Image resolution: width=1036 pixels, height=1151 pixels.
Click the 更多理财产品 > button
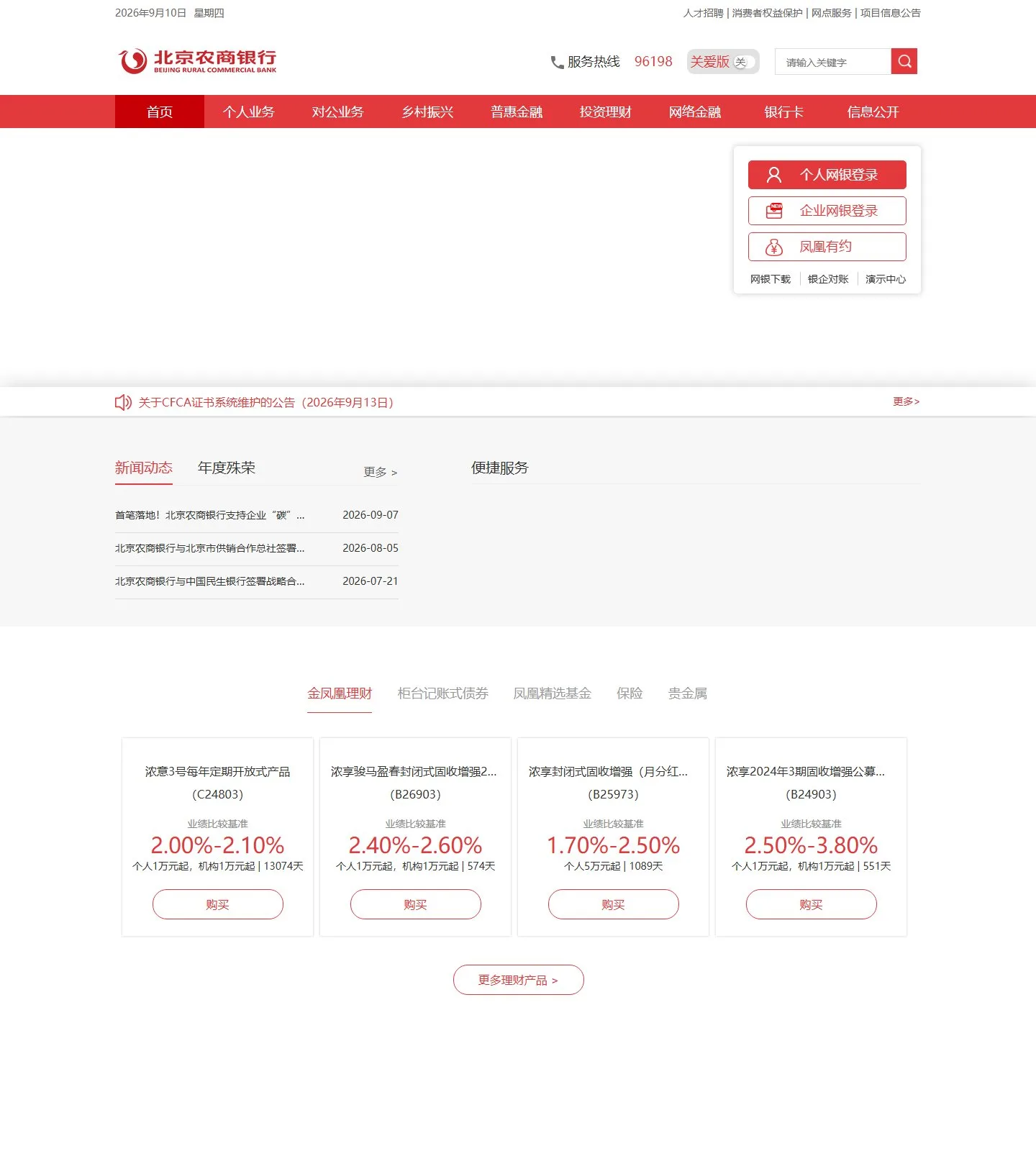519,980
